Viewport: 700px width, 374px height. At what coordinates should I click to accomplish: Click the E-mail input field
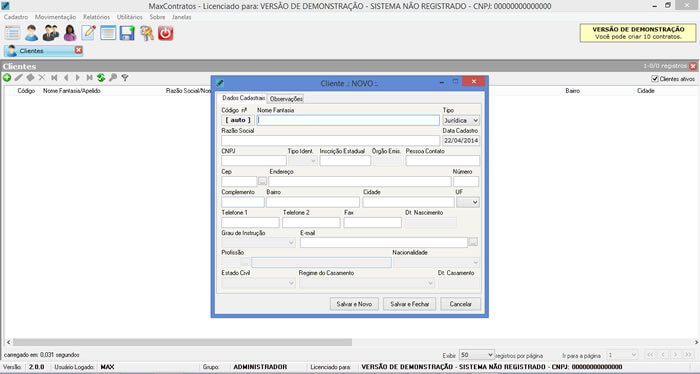coord(383,242)
